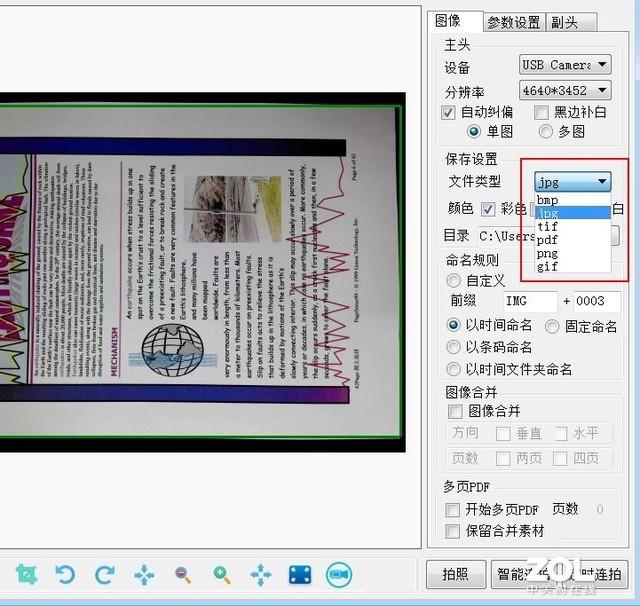
Task: Check the 两页 pages checkbox
Action: pos(503,459)
